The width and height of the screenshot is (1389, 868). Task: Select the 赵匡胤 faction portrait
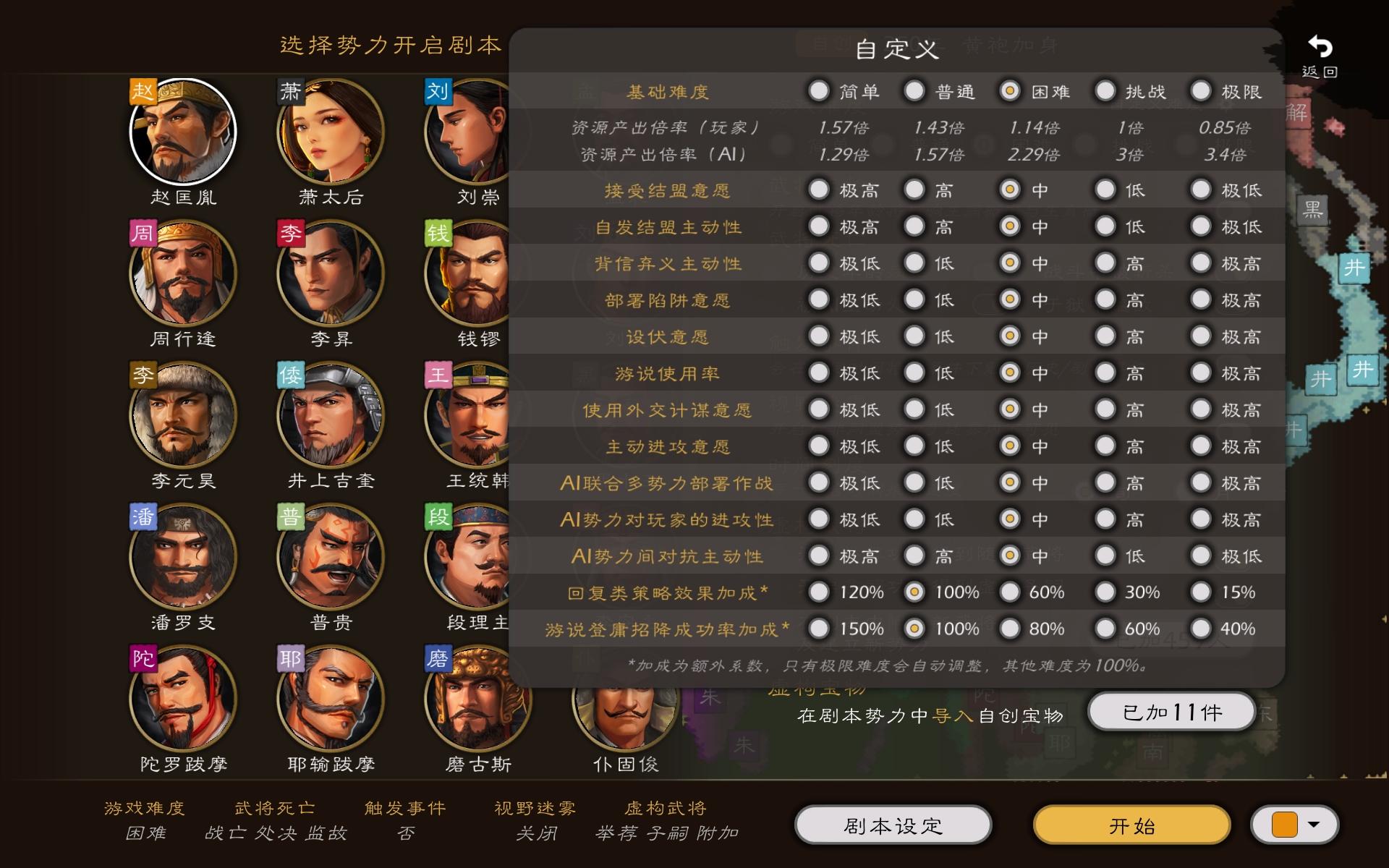pos(183,132)
